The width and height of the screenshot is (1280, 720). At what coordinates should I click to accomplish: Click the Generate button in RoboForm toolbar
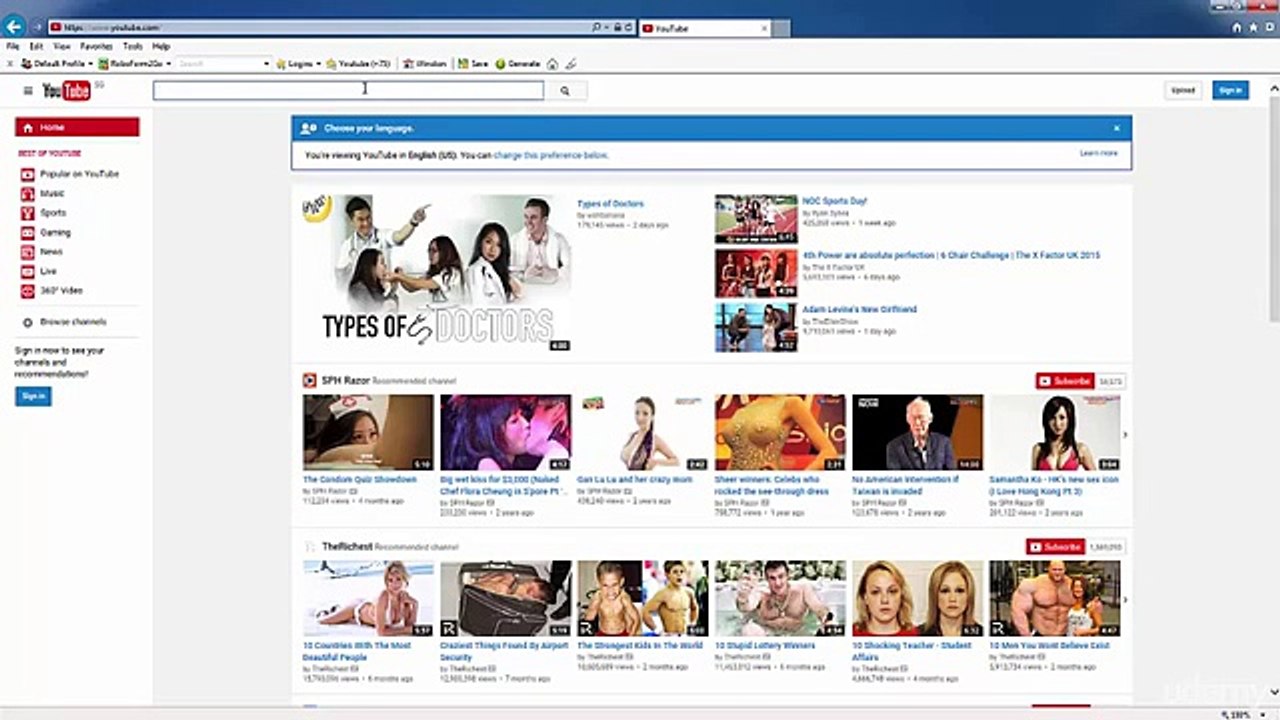[518, 64]
